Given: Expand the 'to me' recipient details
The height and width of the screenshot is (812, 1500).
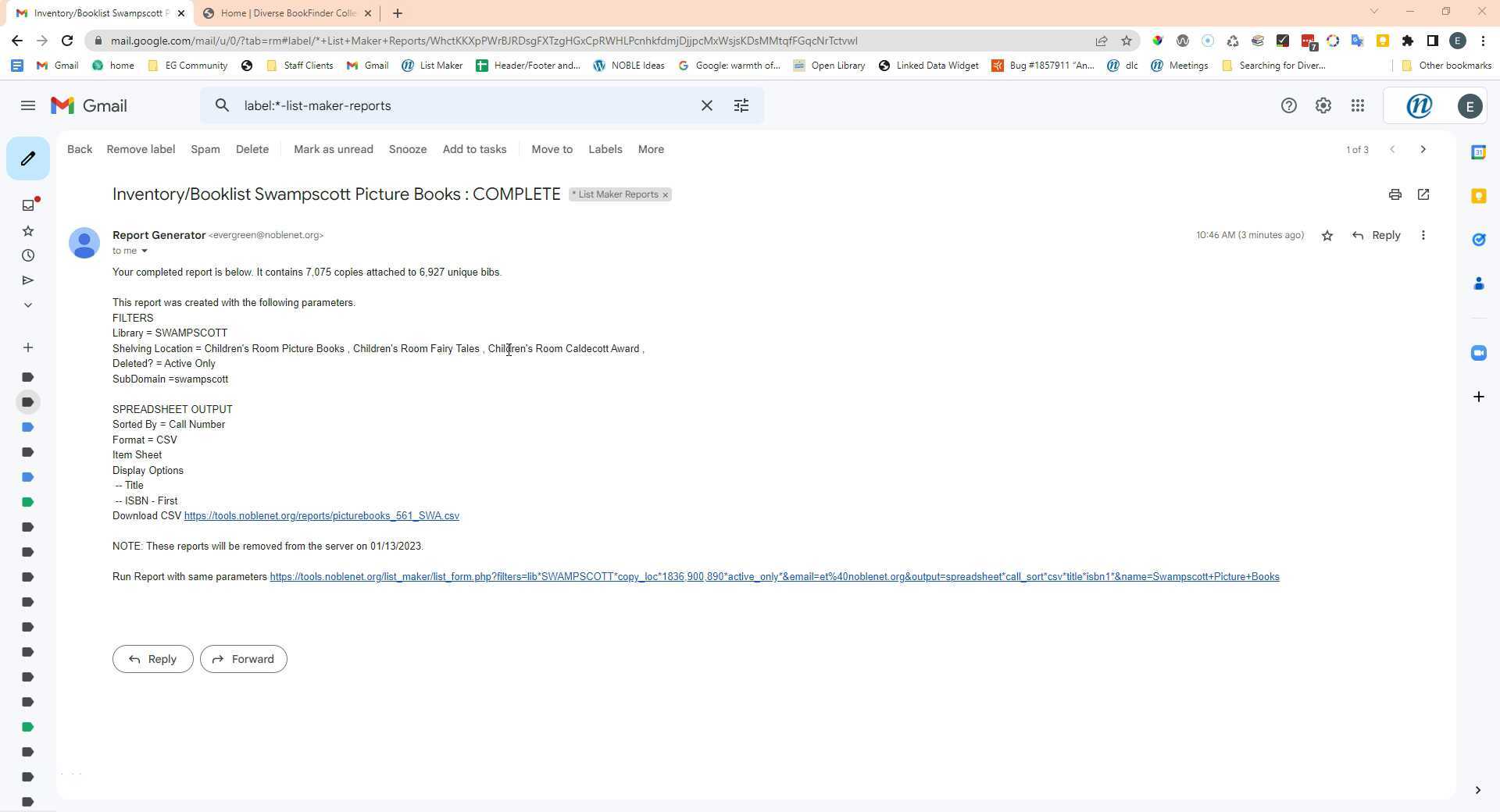Looking at the screenshot, I should pyautogui.click(x=145, y=251).
